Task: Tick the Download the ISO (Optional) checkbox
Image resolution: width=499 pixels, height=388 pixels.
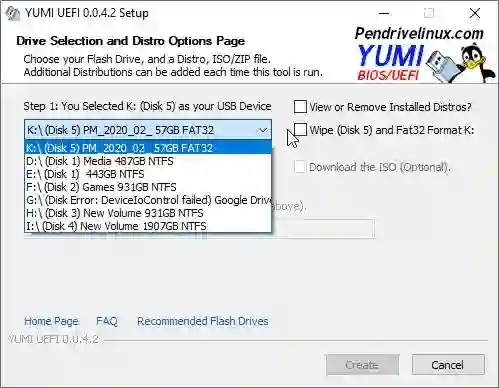Action: click(300, 167)
